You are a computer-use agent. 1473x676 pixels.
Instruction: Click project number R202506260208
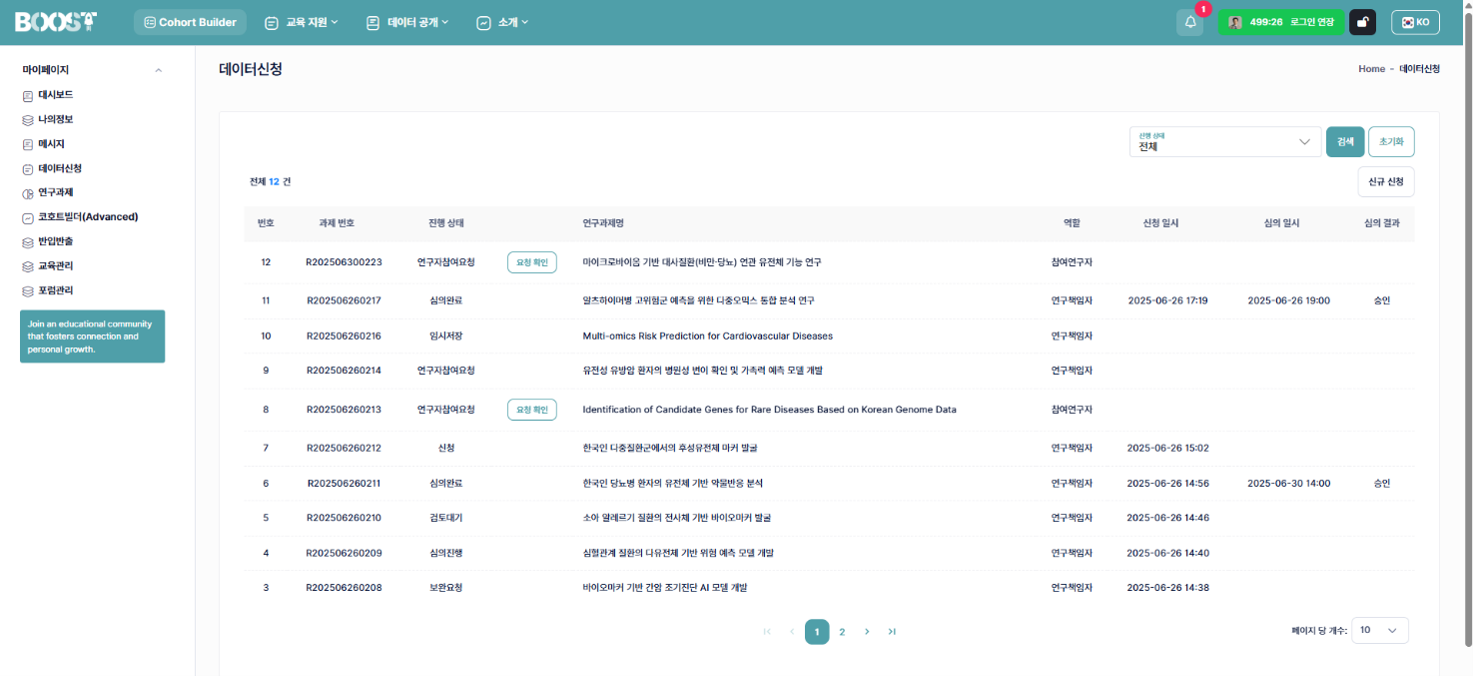pyautogui.click(x=344, y=588)
